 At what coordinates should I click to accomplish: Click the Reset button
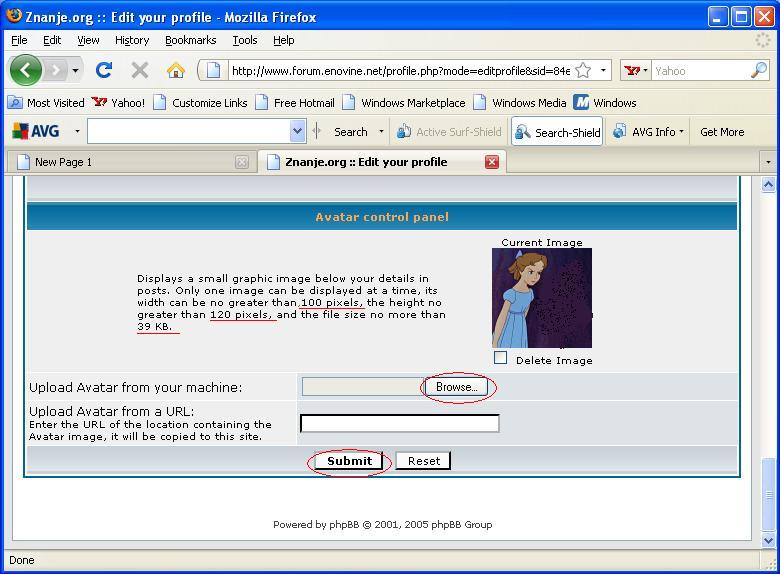(x=423, y=461)
